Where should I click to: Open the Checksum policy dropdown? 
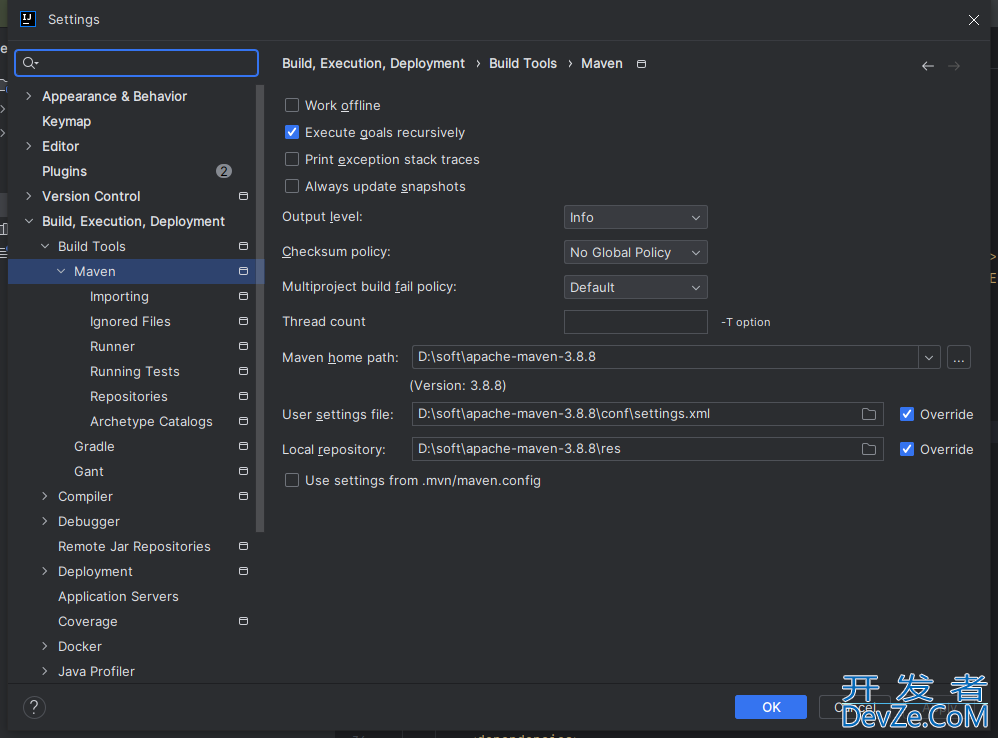pos(635,253)
